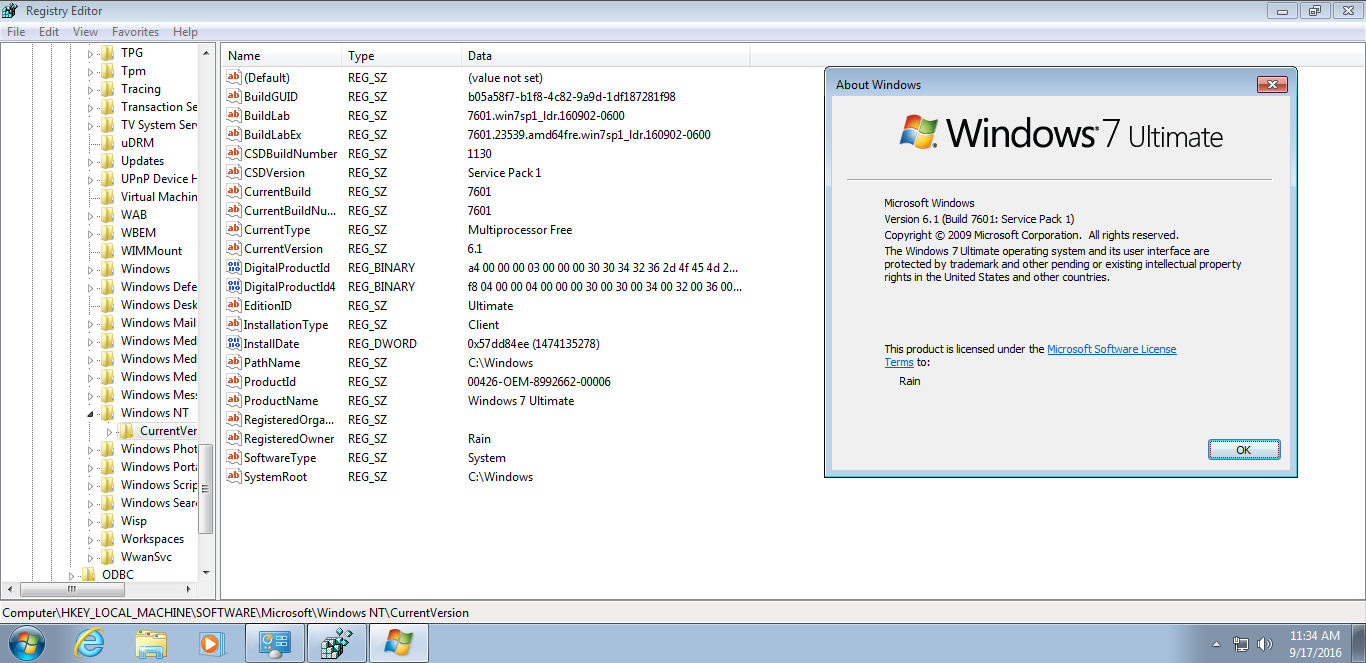1366x663 pixels.
Task: Open the Favorites menu
Action: click(x=135, y=32)
